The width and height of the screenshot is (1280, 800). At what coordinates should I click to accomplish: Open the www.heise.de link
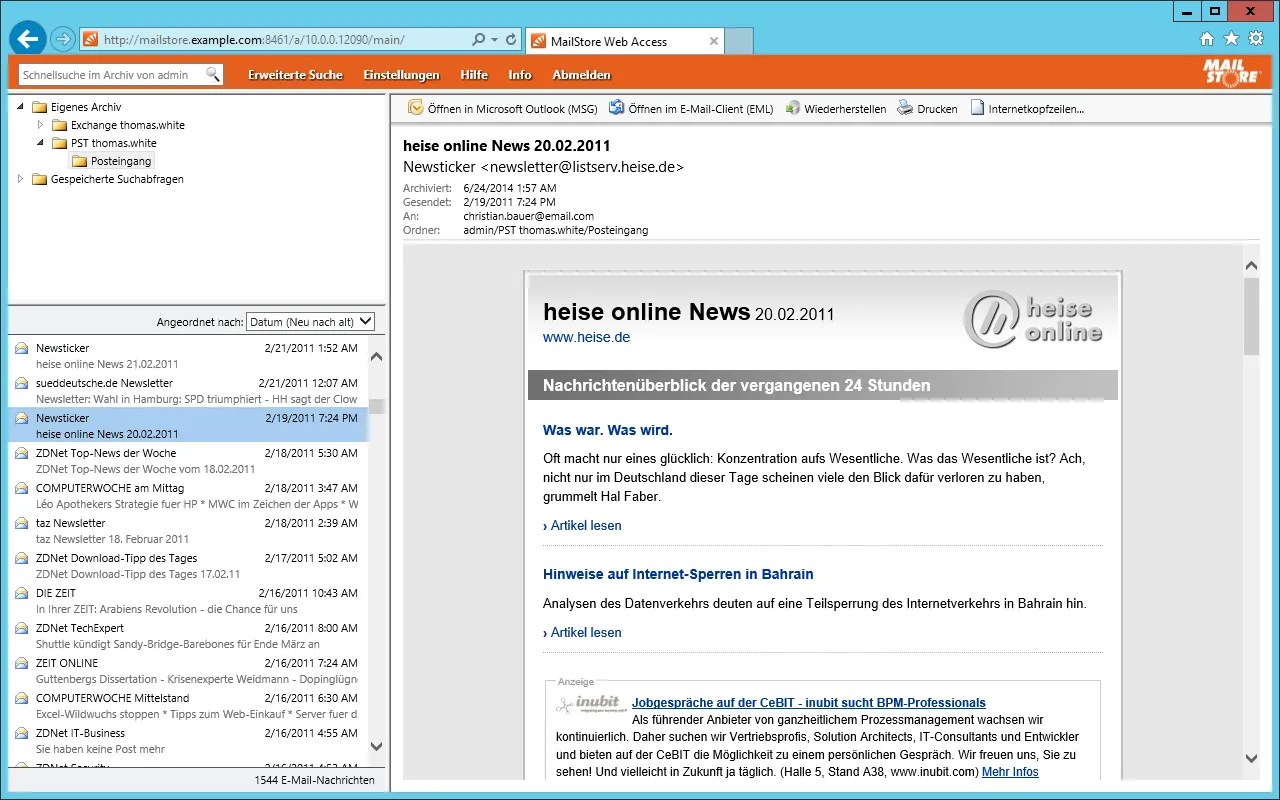point(586,337)
